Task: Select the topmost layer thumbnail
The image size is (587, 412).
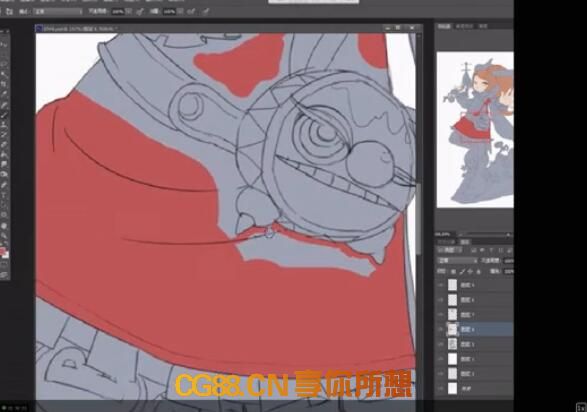Action: click(x=453, y=285)
